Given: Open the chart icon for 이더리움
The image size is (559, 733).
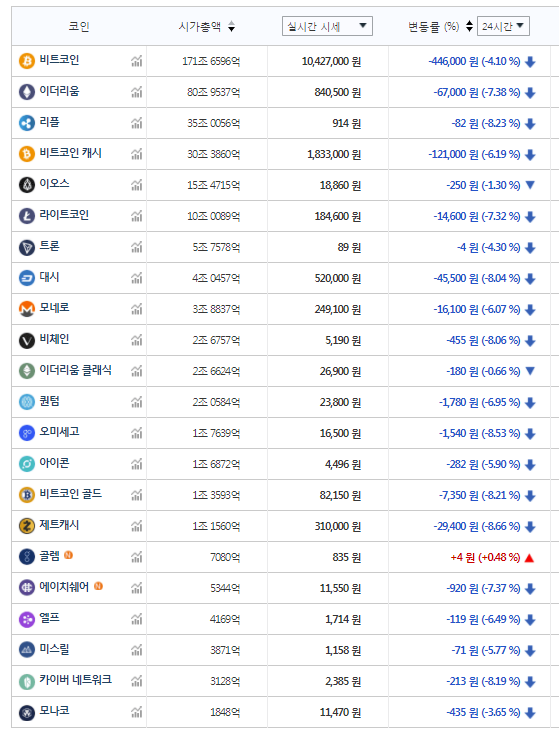Looking at the screenshot, I should [136, 92].
